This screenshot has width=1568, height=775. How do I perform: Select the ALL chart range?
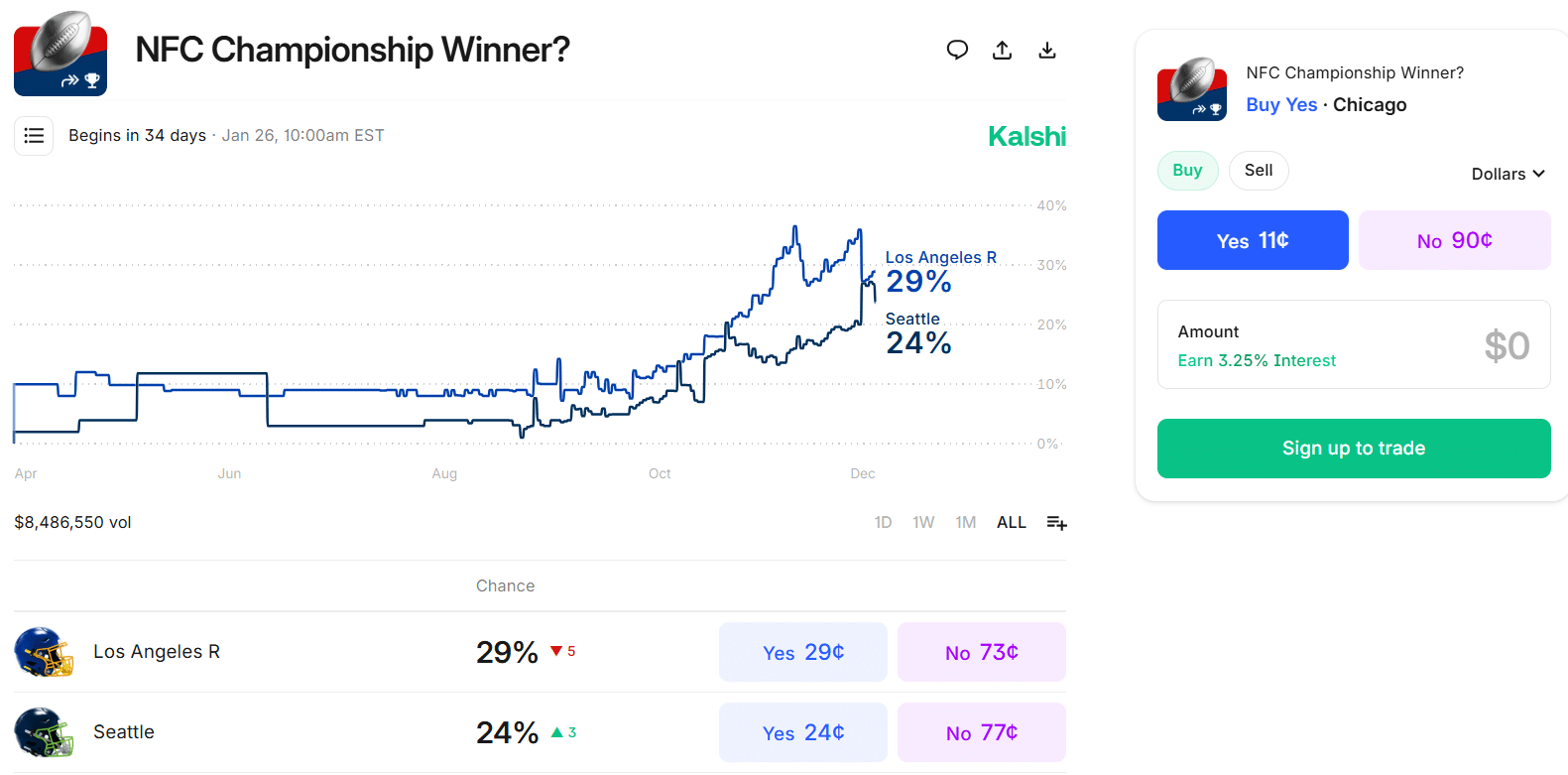[x=1011, y=523]
